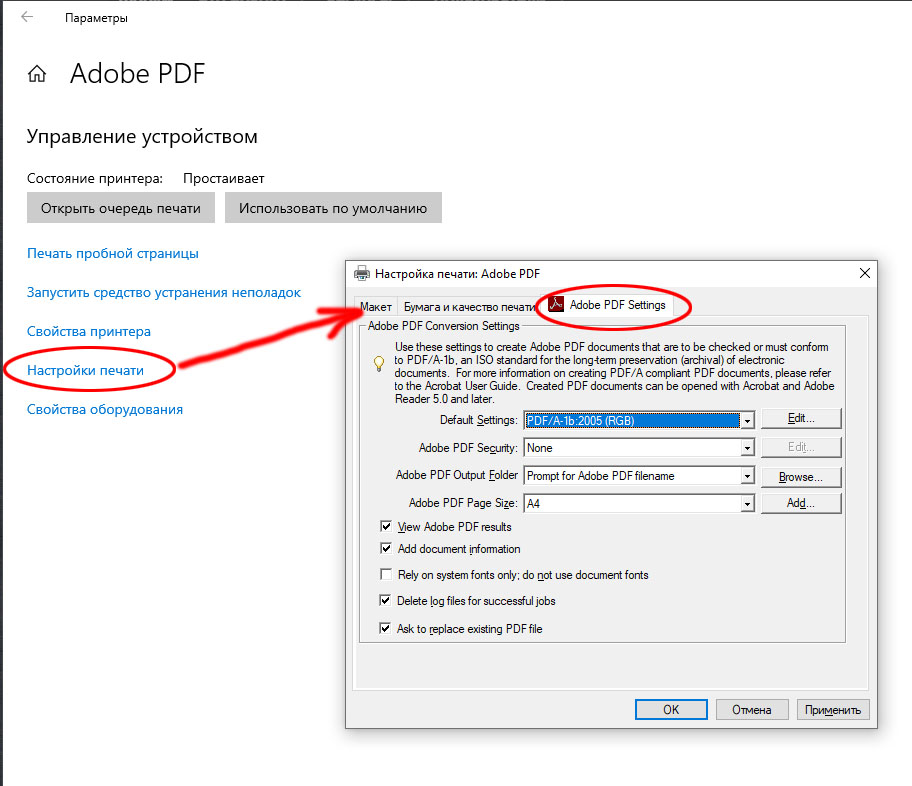Click the Adobe PDF Conversion Settings group label
The height and width of the screenshot is (786, 912).
(444, 326)
